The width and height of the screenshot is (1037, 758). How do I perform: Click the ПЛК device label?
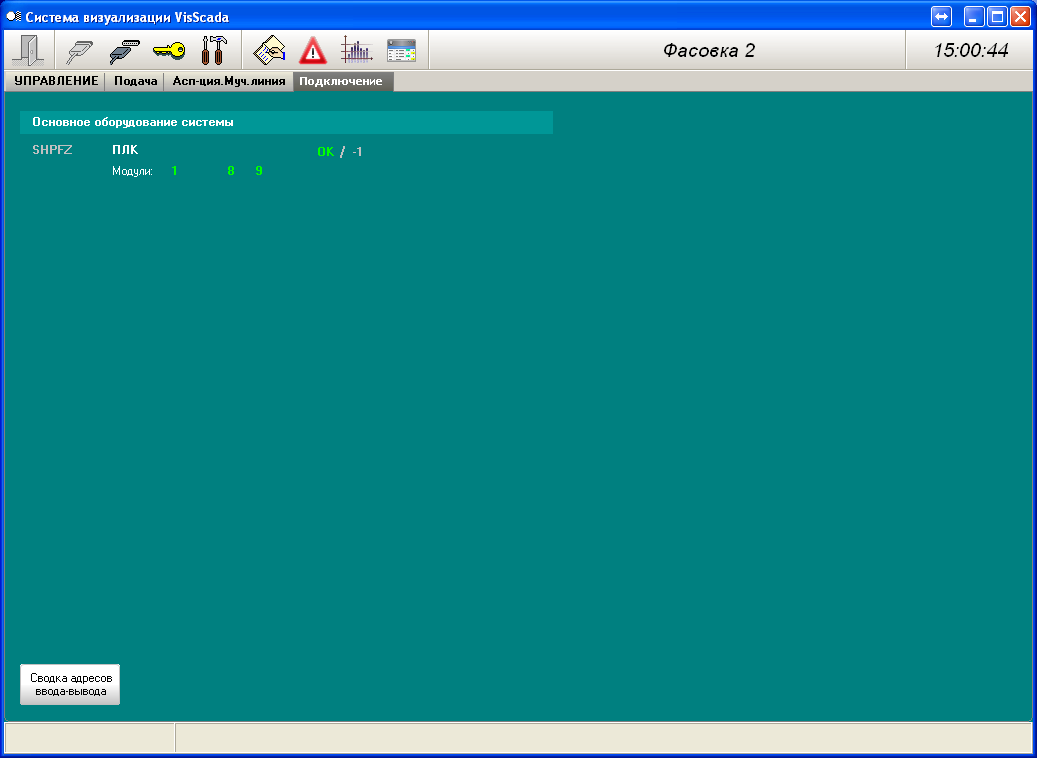125,150
